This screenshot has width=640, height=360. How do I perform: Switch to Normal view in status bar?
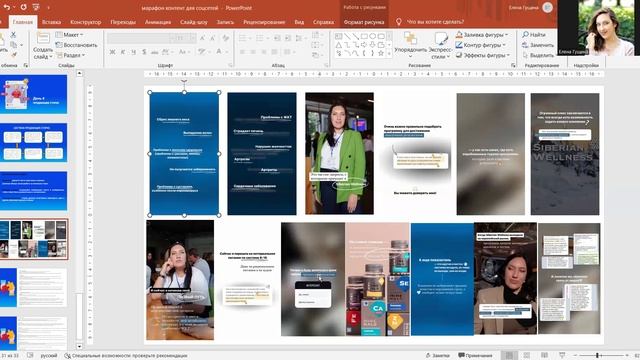[509, 355]
